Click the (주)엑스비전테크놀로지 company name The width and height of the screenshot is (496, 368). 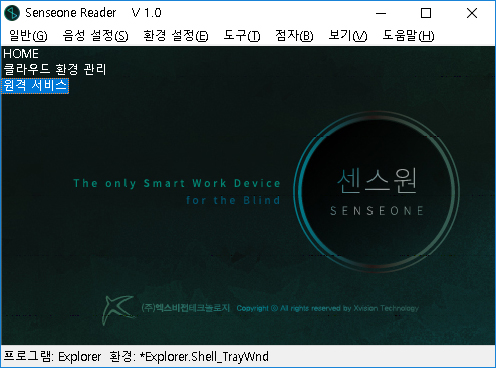click(x=186, y=308)
